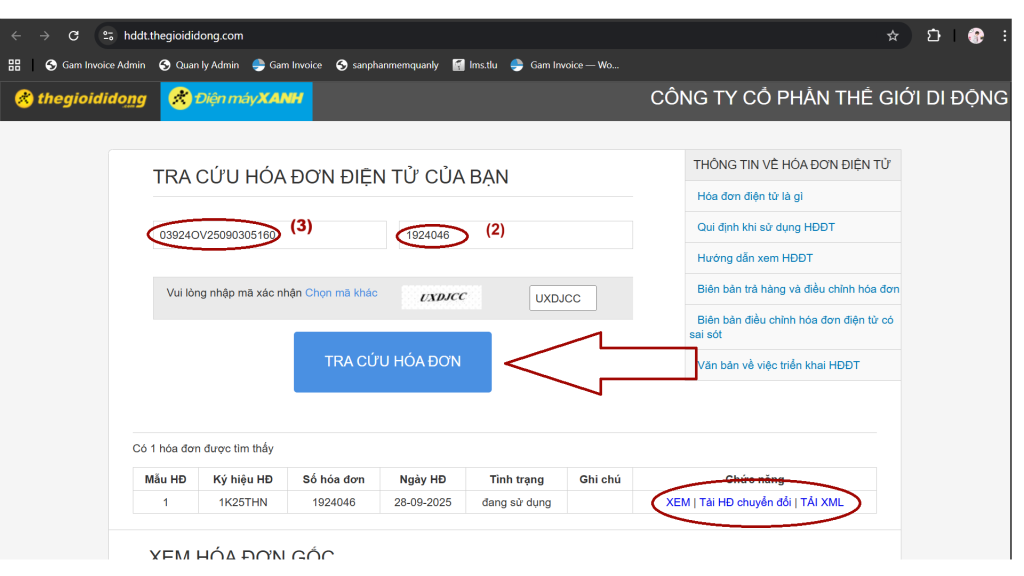The height and width of the screenshot is (576, 1024).
Task: Open the browser extensions puzzle icon
Action: click(x=933, y=36)
